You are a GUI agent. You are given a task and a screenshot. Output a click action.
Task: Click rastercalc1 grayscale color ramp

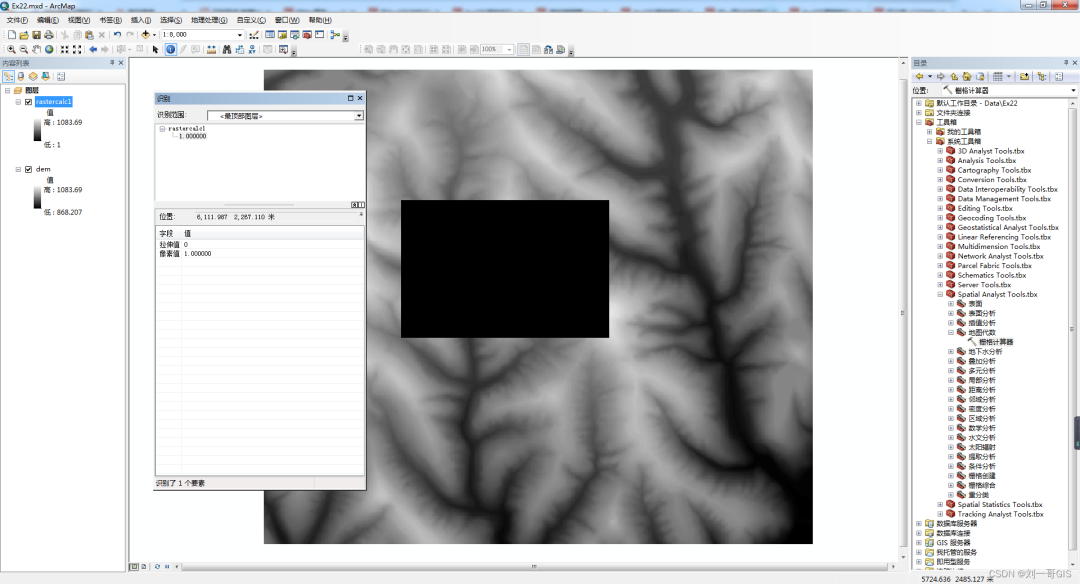click(37, 130)
